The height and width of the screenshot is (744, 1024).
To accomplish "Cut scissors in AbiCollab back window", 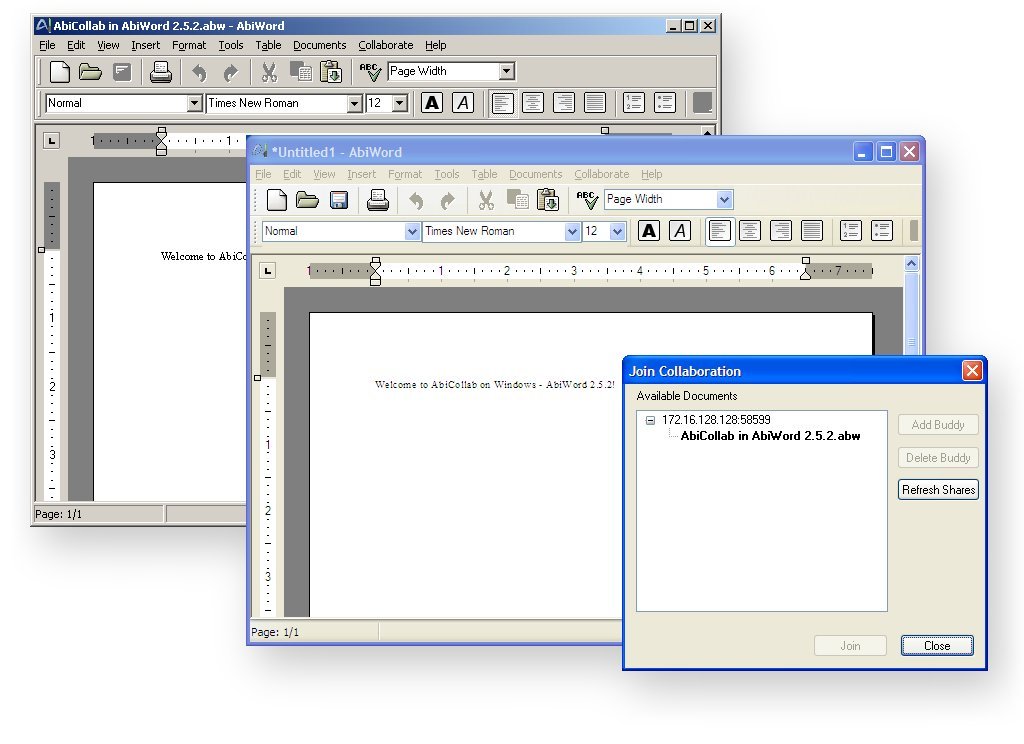I will click(x=269, y=72).
